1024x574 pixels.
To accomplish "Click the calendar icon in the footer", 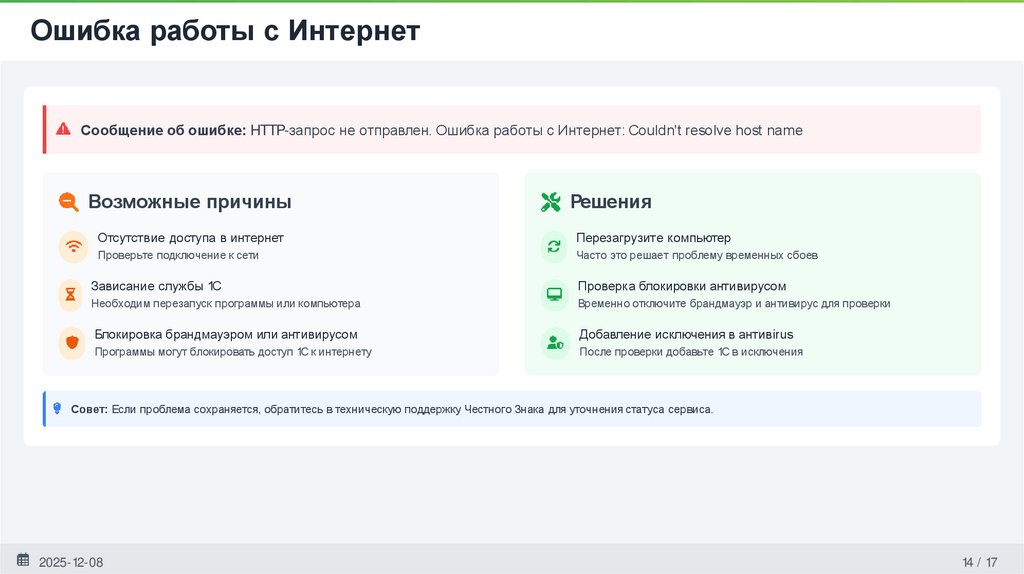I will click(x=23, y=560).
